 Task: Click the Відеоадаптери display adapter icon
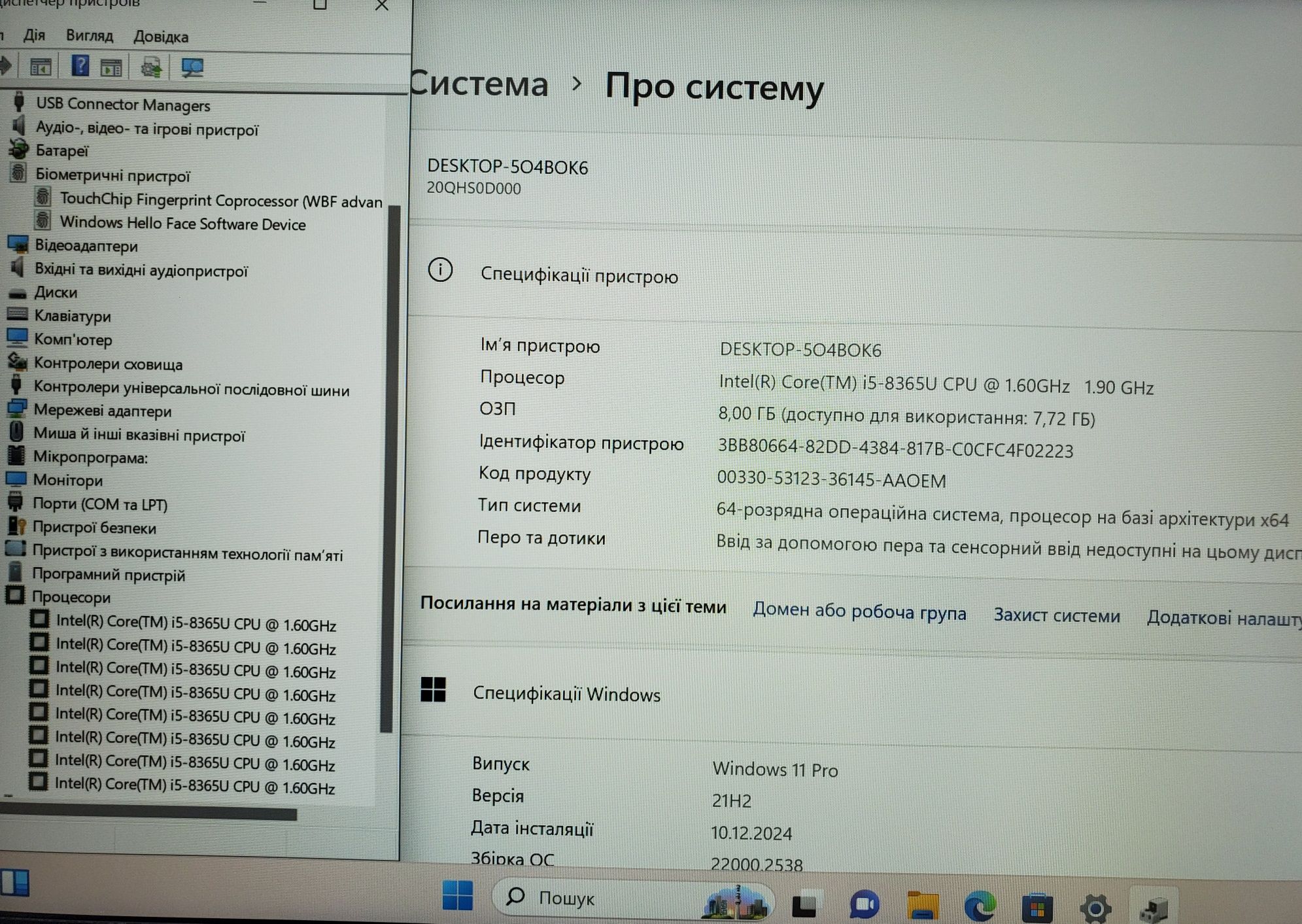pos(18,245)
